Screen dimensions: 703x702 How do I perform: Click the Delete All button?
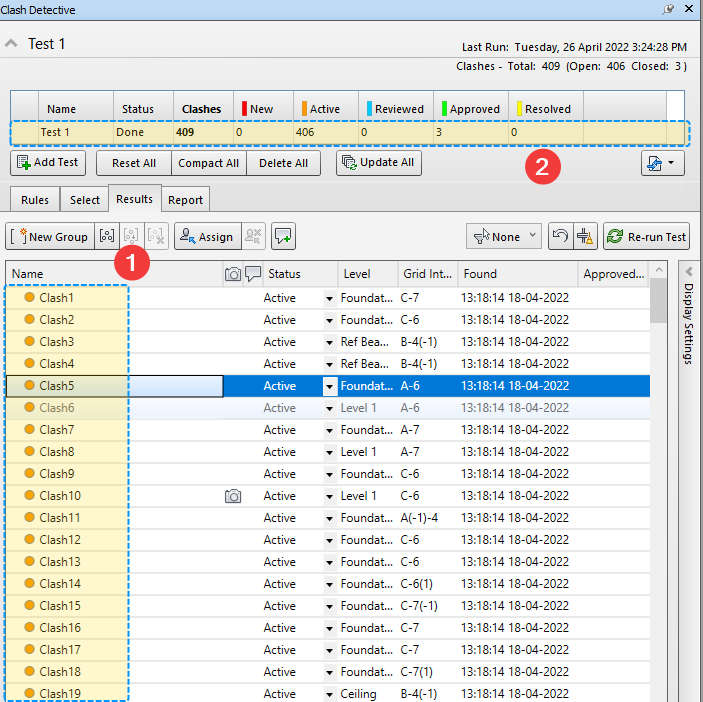284,163
